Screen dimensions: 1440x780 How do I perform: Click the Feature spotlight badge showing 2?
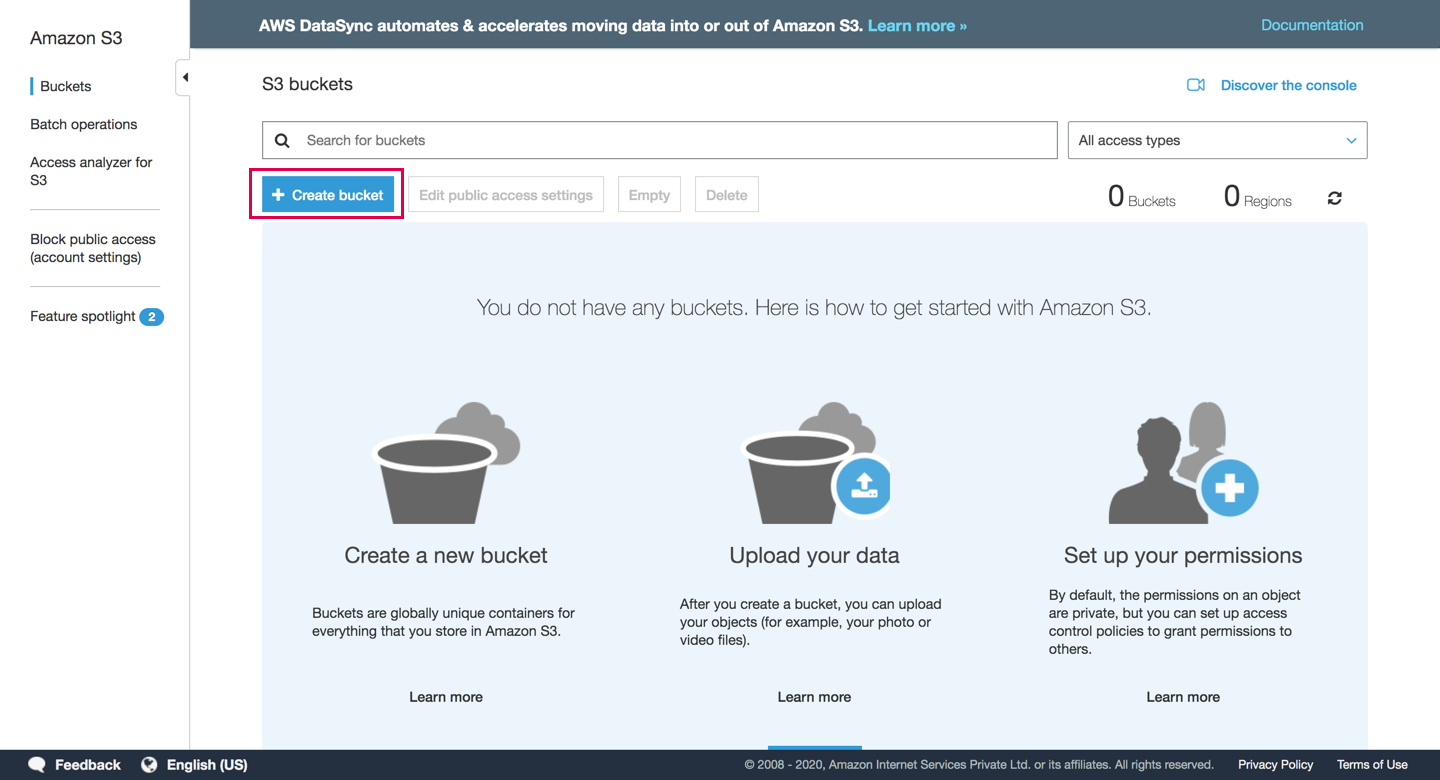(151, 317)
